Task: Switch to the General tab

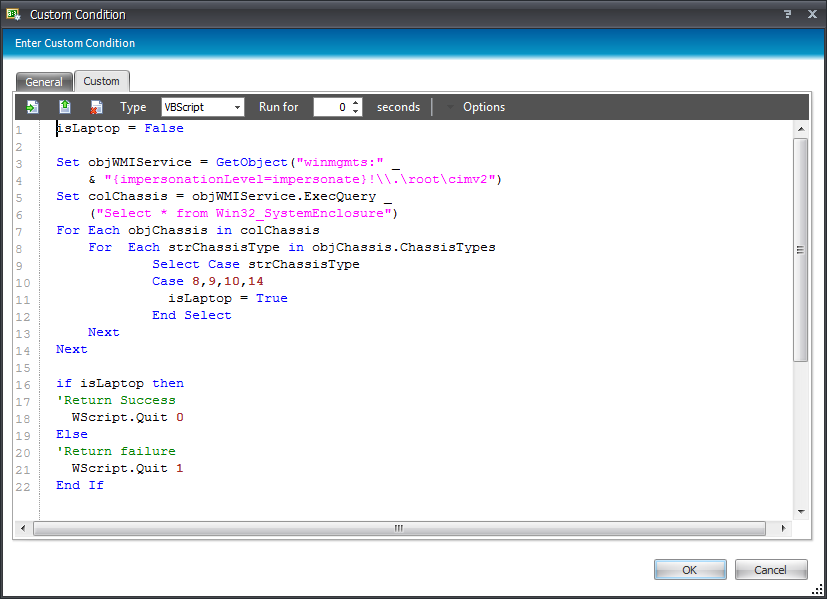Action: [x=44, y=82]
